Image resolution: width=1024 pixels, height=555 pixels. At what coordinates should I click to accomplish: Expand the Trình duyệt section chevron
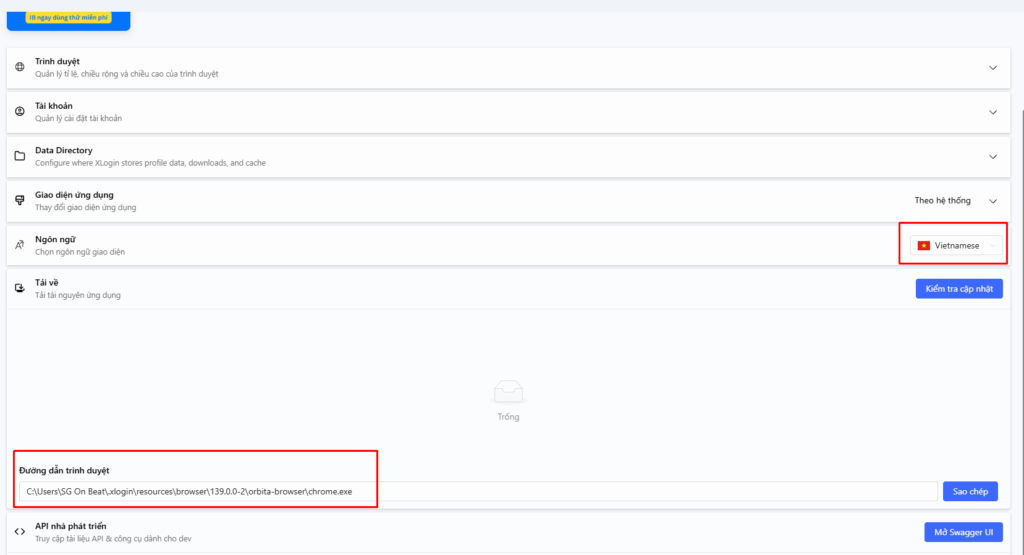pyautogui.click(x=992, y=68)
